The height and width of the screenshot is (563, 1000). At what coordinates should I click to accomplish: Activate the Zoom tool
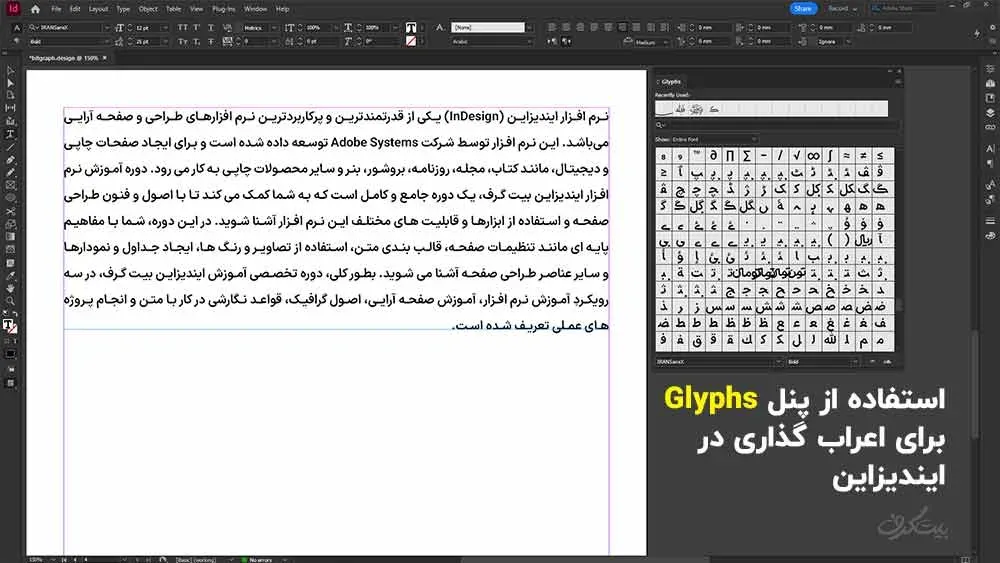(x=10, y=301)
